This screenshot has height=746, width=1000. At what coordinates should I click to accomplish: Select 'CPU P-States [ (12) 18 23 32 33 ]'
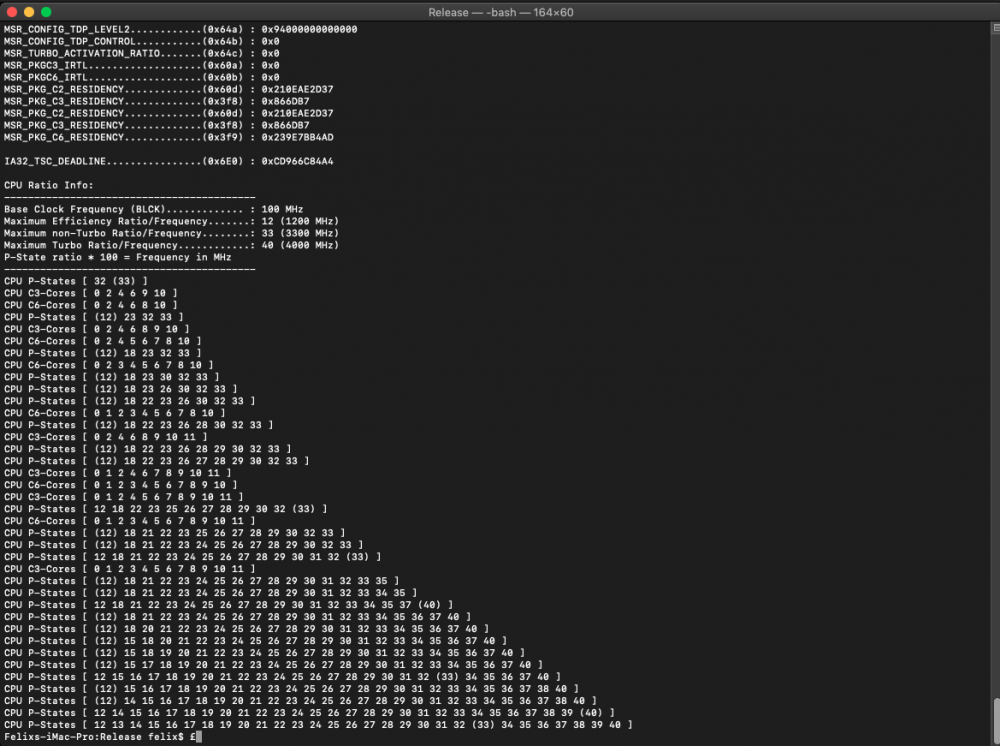click(103, 354)
